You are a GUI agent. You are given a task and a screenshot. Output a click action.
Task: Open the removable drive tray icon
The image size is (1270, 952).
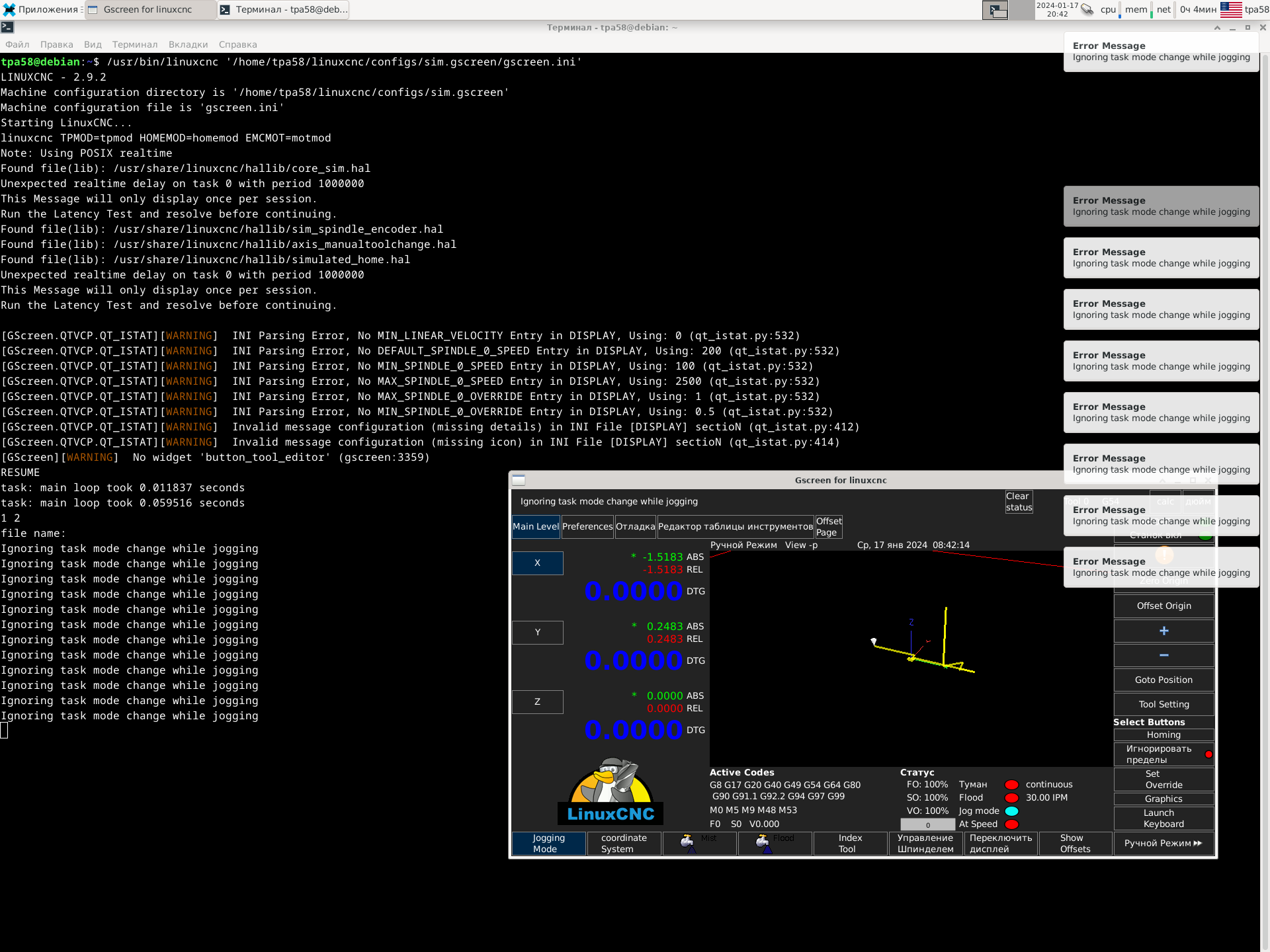tap(1087, 9)
